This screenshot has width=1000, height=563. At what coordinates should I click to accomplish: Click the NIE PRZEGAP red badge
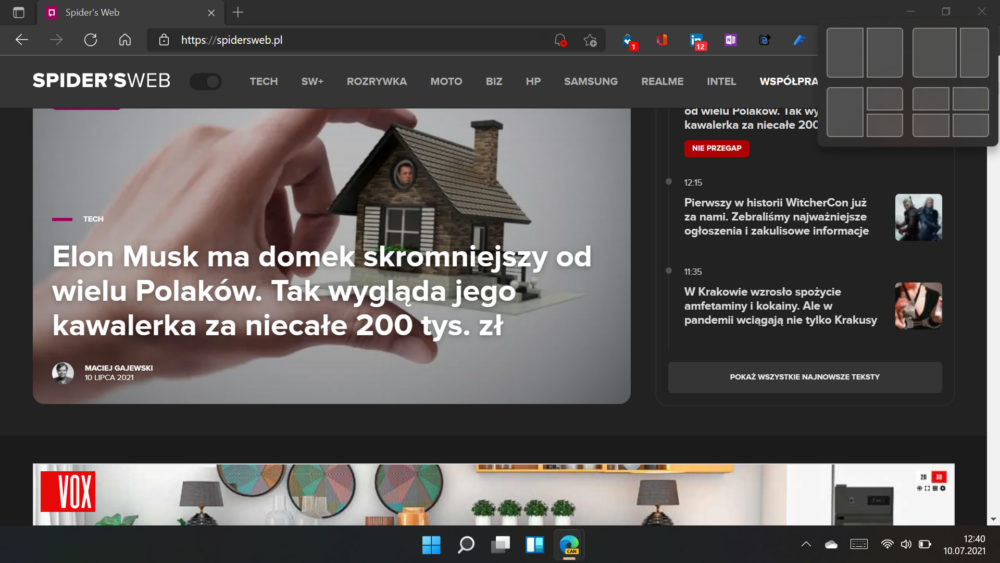716,148
